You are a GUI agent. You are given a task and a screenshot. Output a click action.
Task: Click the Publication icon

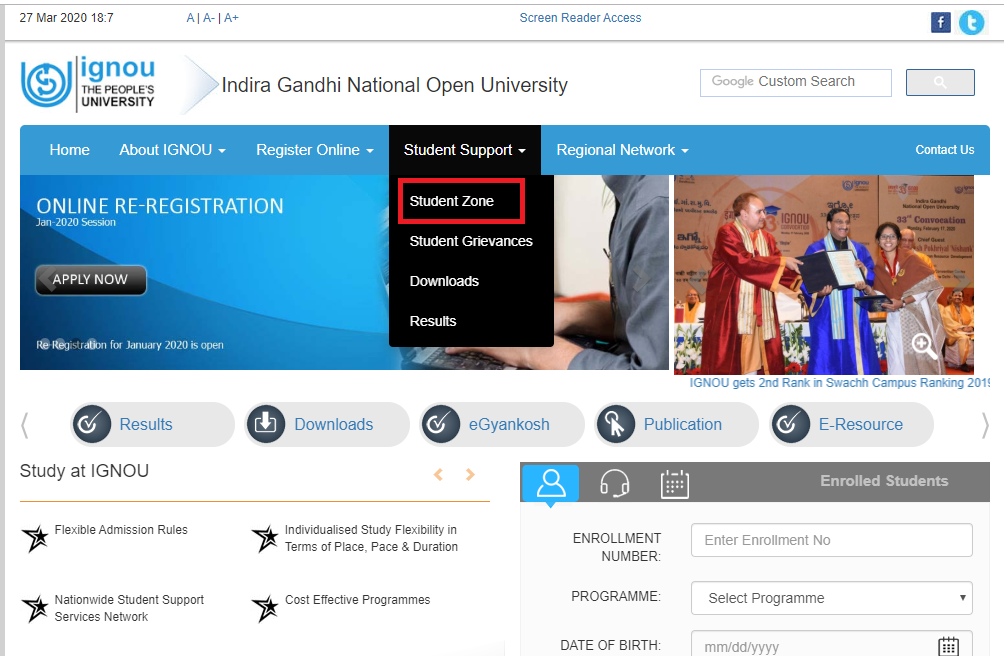tap(616, 424)
